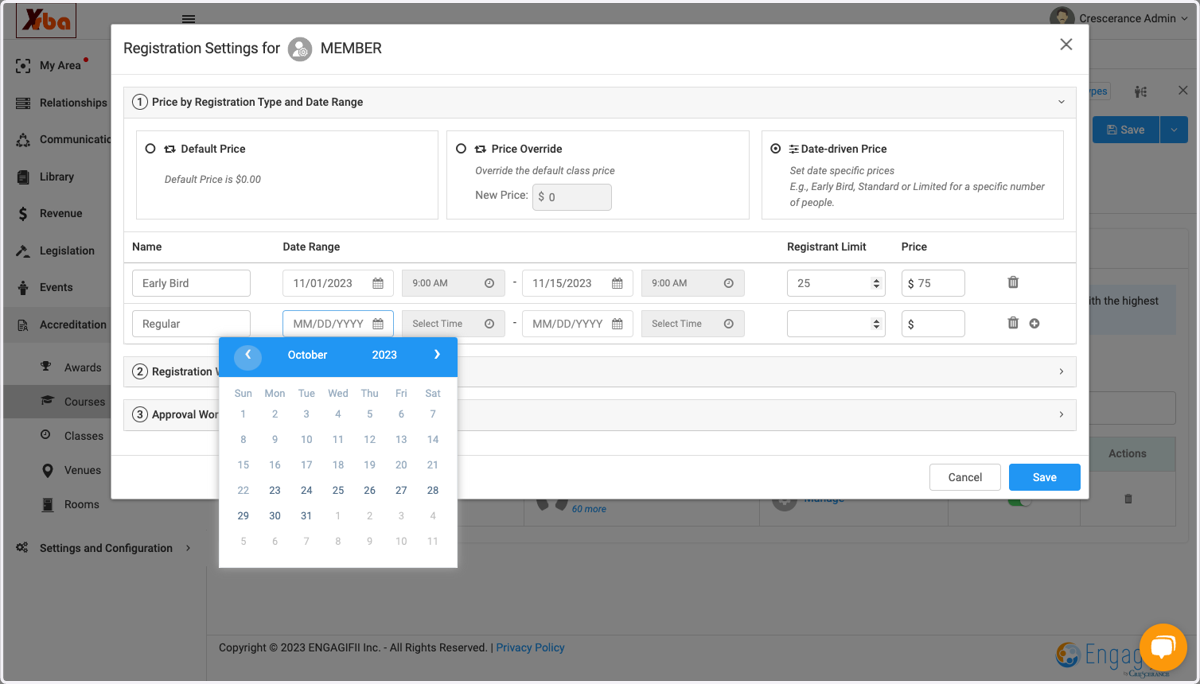Open the chat support bubble
This screenshot has width=1200, height=684.
1162,647
